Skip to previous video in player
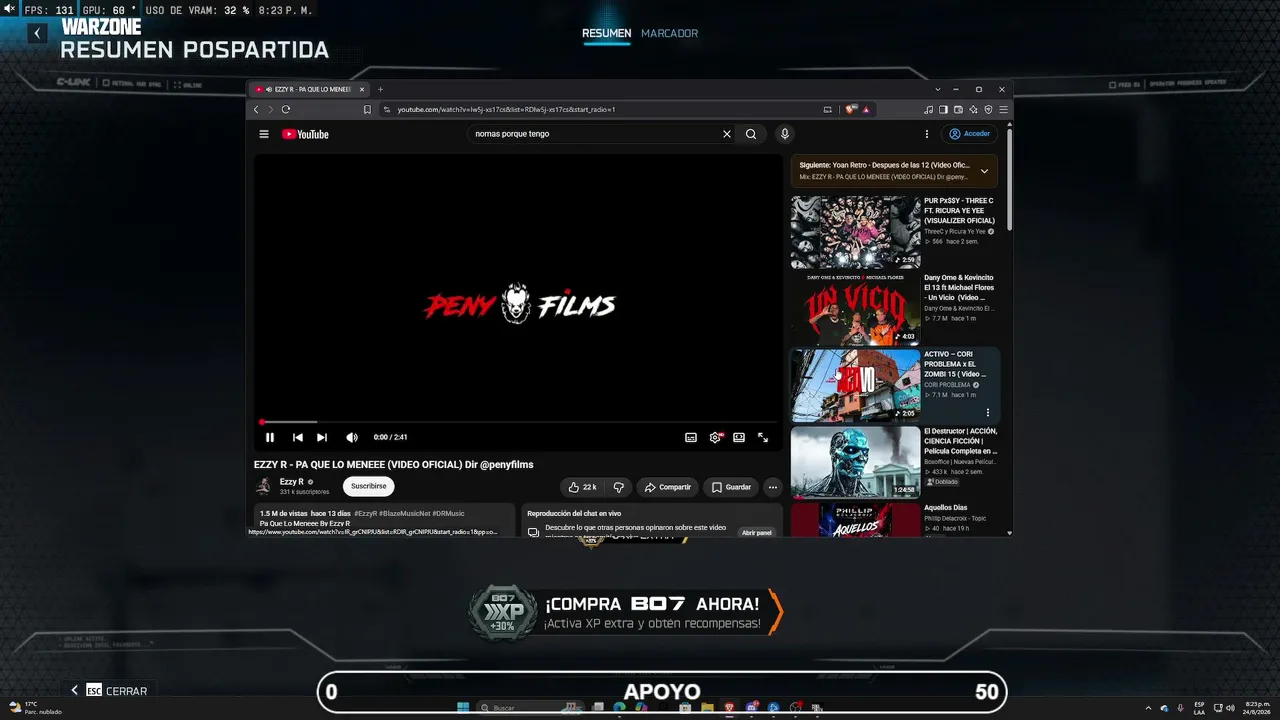1280x720 pixels. [297, 437]
